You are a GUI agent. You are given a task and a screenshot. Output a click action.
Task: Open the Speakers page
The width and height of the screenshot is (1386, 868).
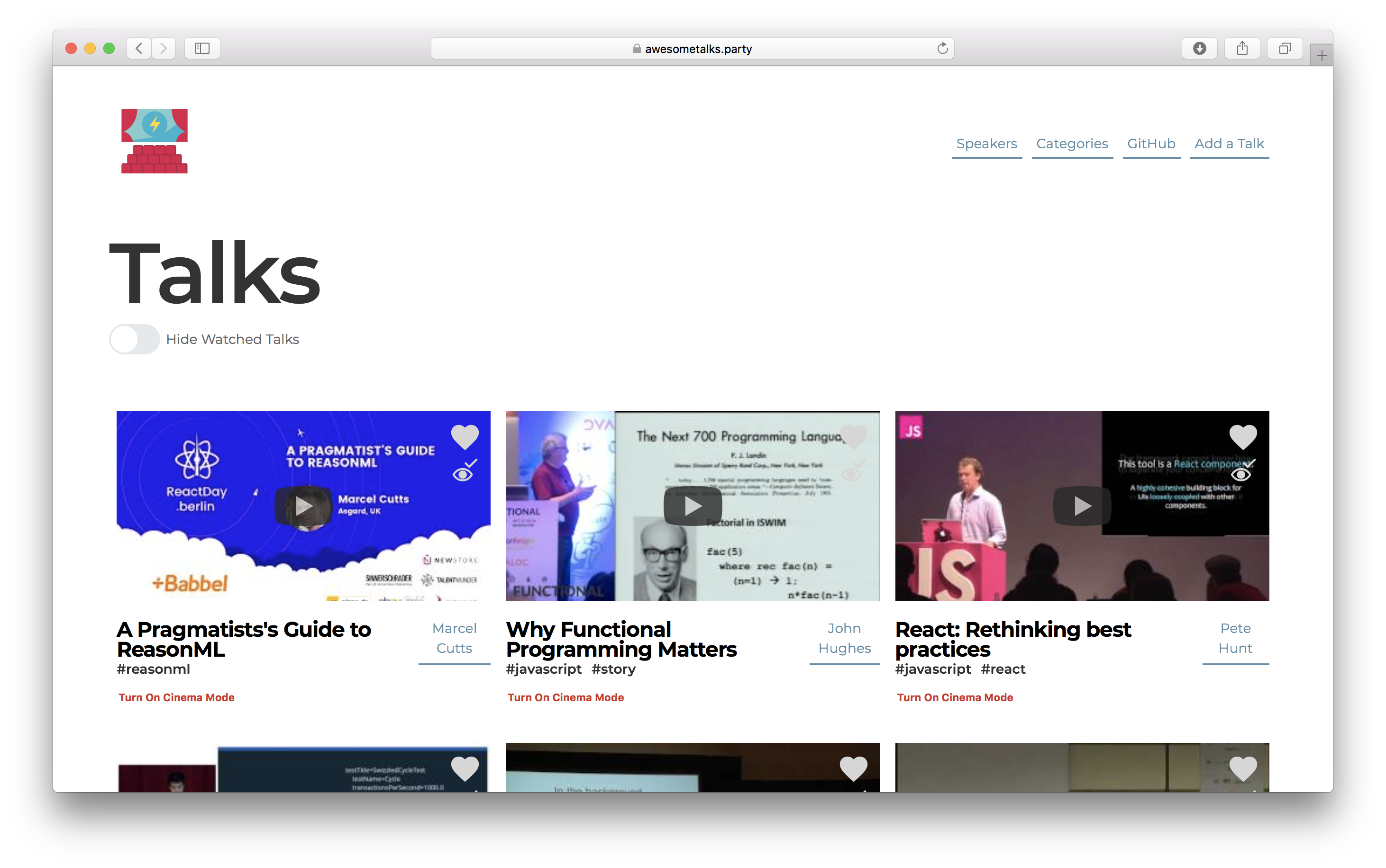[x=986, y=144]
